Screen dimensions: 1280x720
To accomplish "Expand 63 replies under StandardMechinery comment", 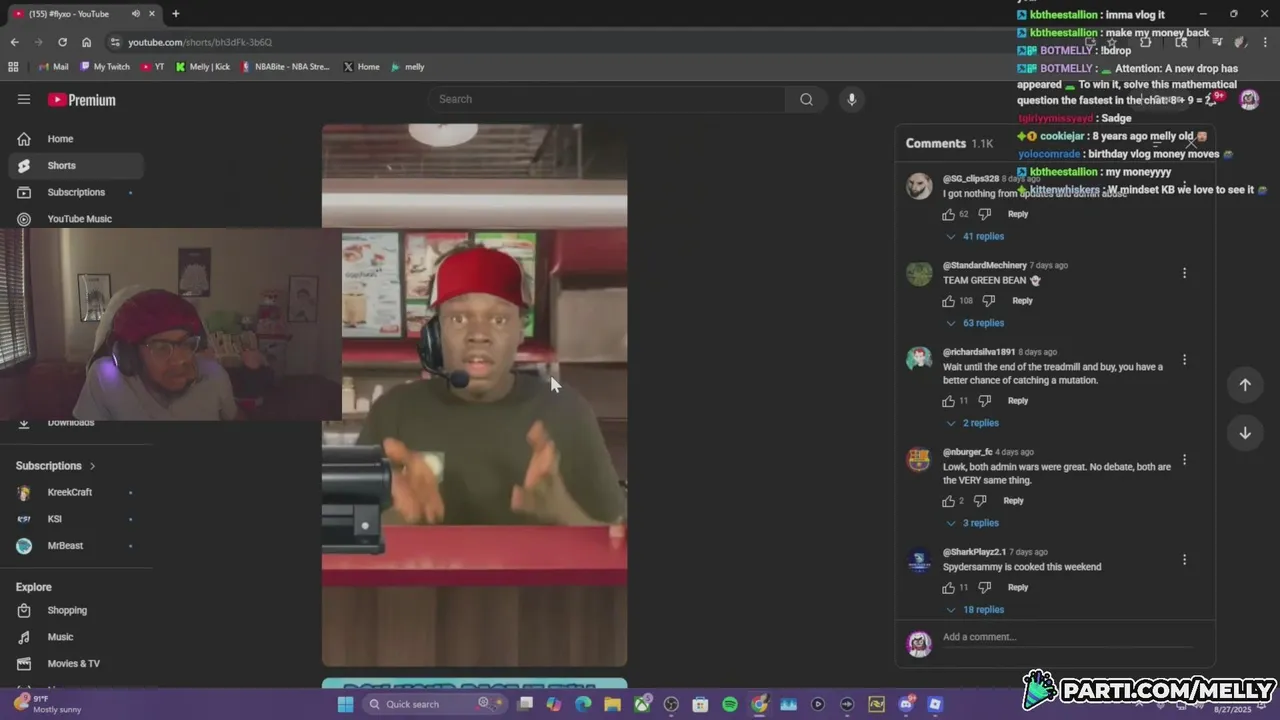I will tap(975, 323).
